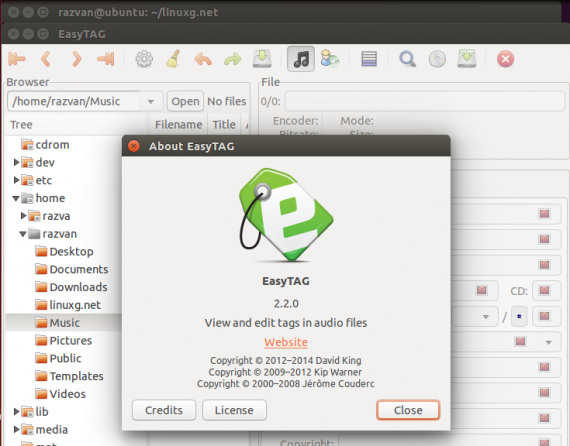Expand the razva folder in tree
The height and width of the screenshot is (446, 570).
click(24, 216)
